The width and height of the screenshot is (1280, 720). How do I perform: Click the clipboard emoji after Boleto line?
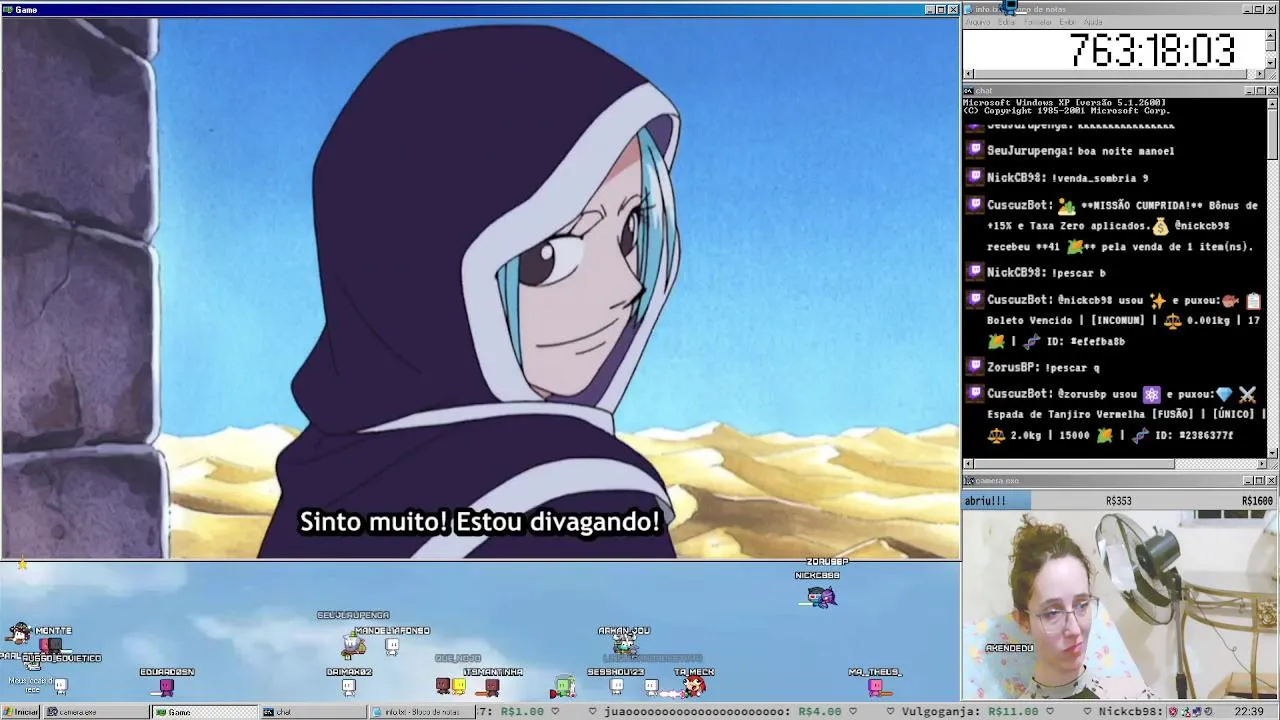[x=1253, y=300]
